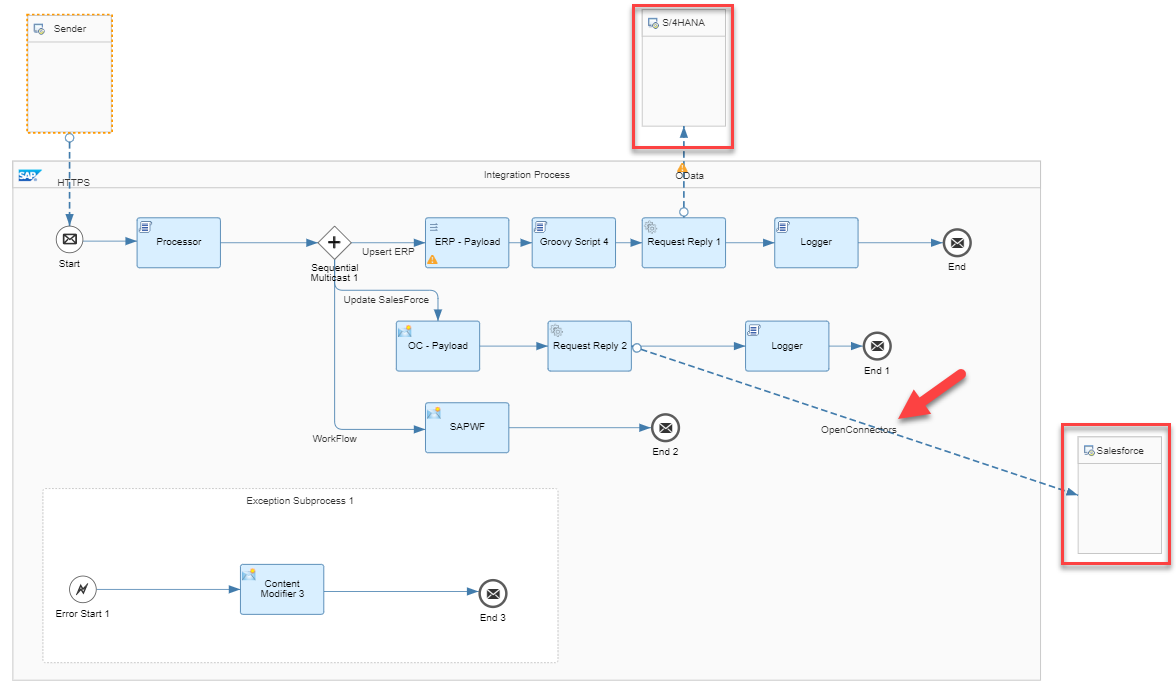This screenshot has height=691, width=1176.
Task: Click the Sequential Multicast 1 gateway icon
Action: click(334, 242)
